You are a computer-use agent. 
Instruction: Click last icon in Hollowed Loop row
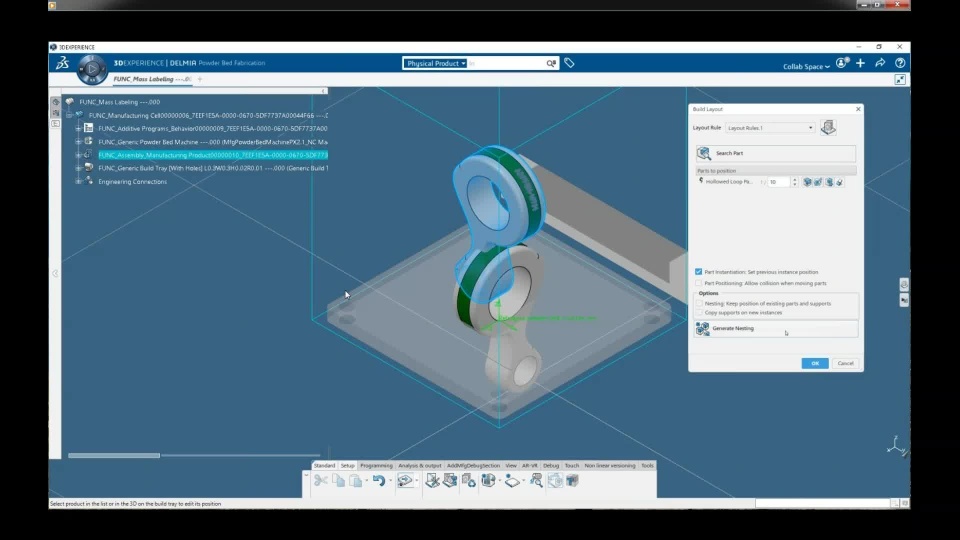[x=839, y=182]
